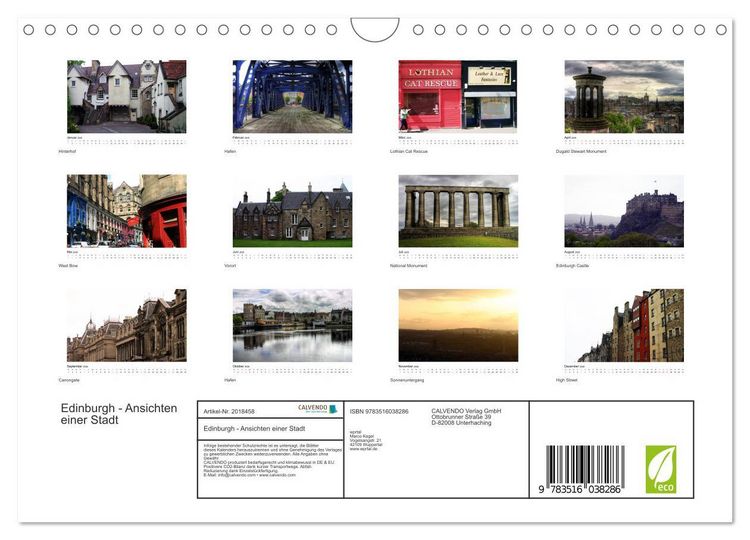Click the 'Sonnenuntergang' caption
The width and height of the screenshot is (750, 540).
coord(407,380)
